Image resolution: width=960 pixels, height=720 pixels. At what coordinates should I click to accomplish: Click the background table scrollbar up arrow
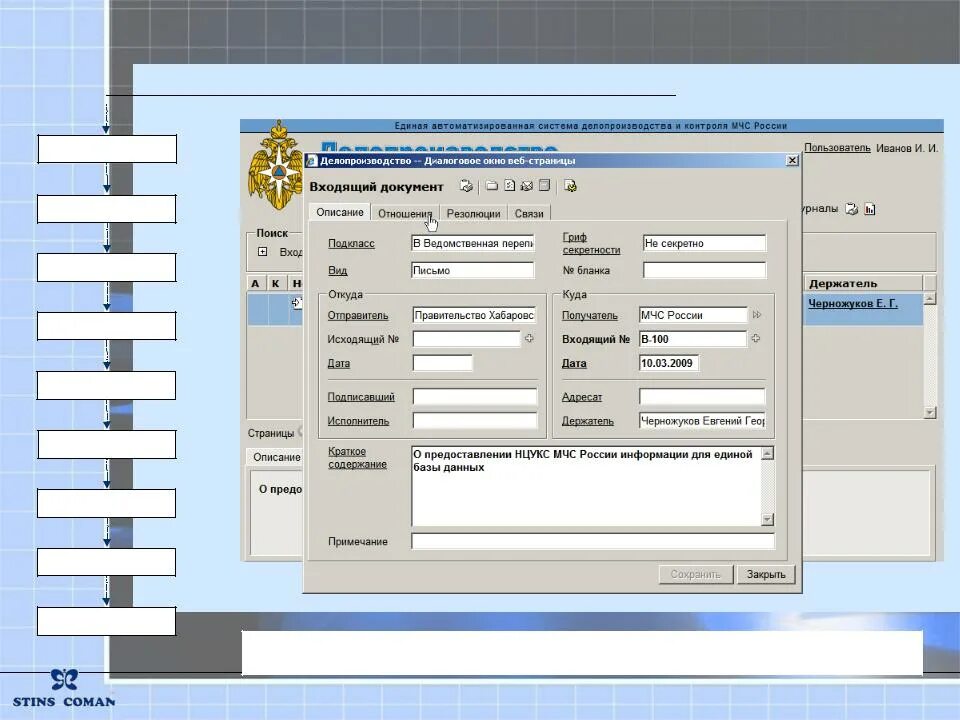[x=929, y=299]
